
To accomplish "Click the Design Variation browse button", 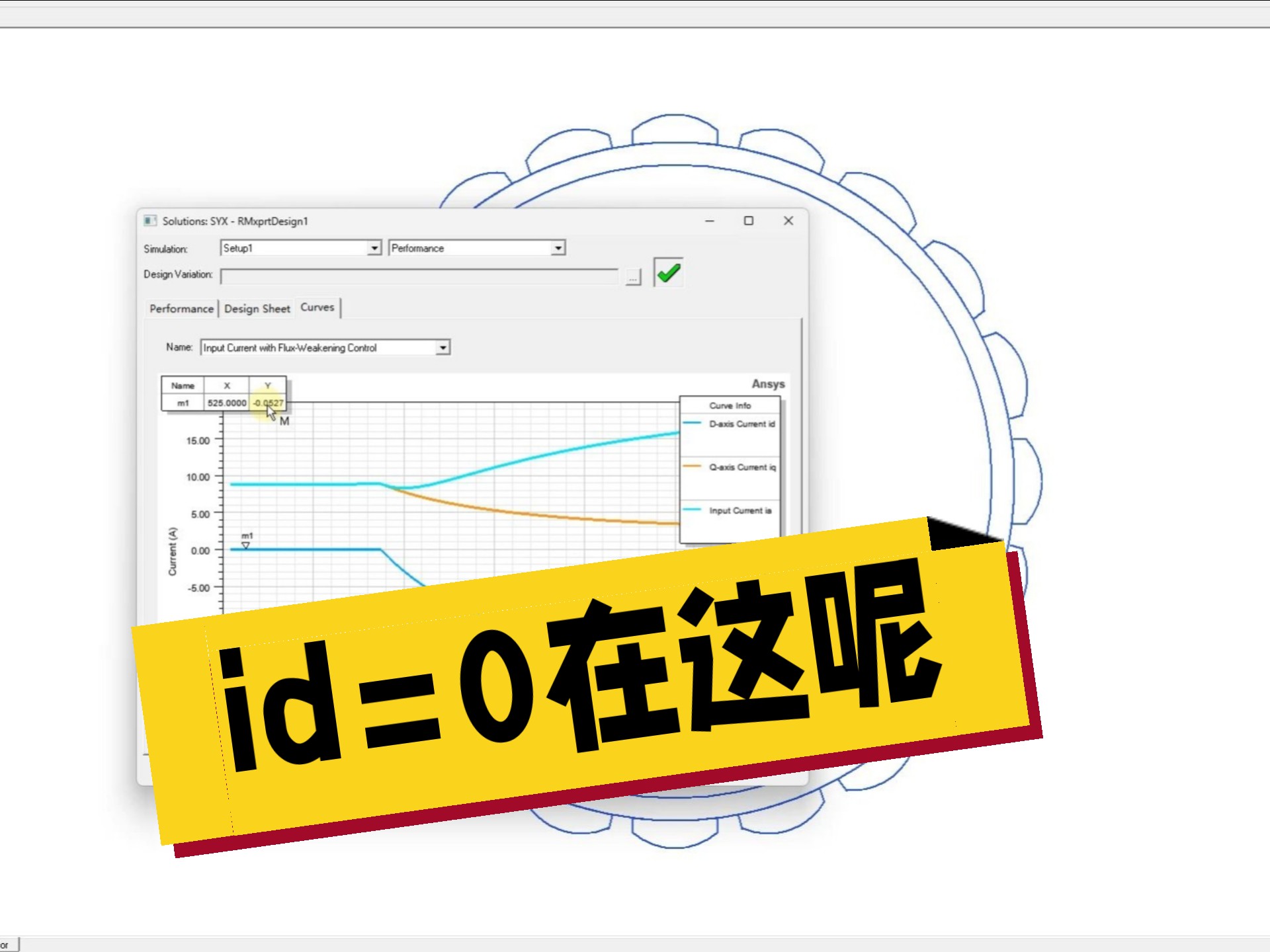I will pyautogui.click(x=633, y=278).
